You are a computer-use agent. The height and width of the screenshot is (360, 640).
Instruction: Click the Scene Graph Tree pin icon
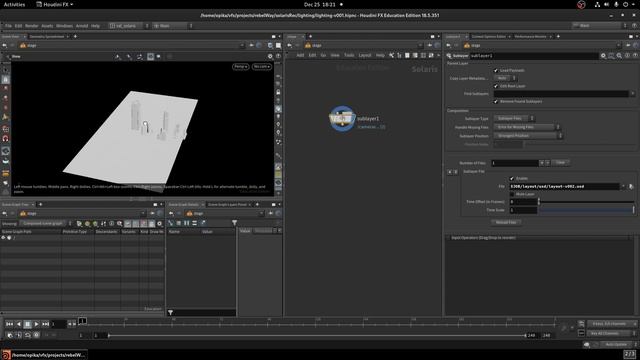click(x=151, y=213)
